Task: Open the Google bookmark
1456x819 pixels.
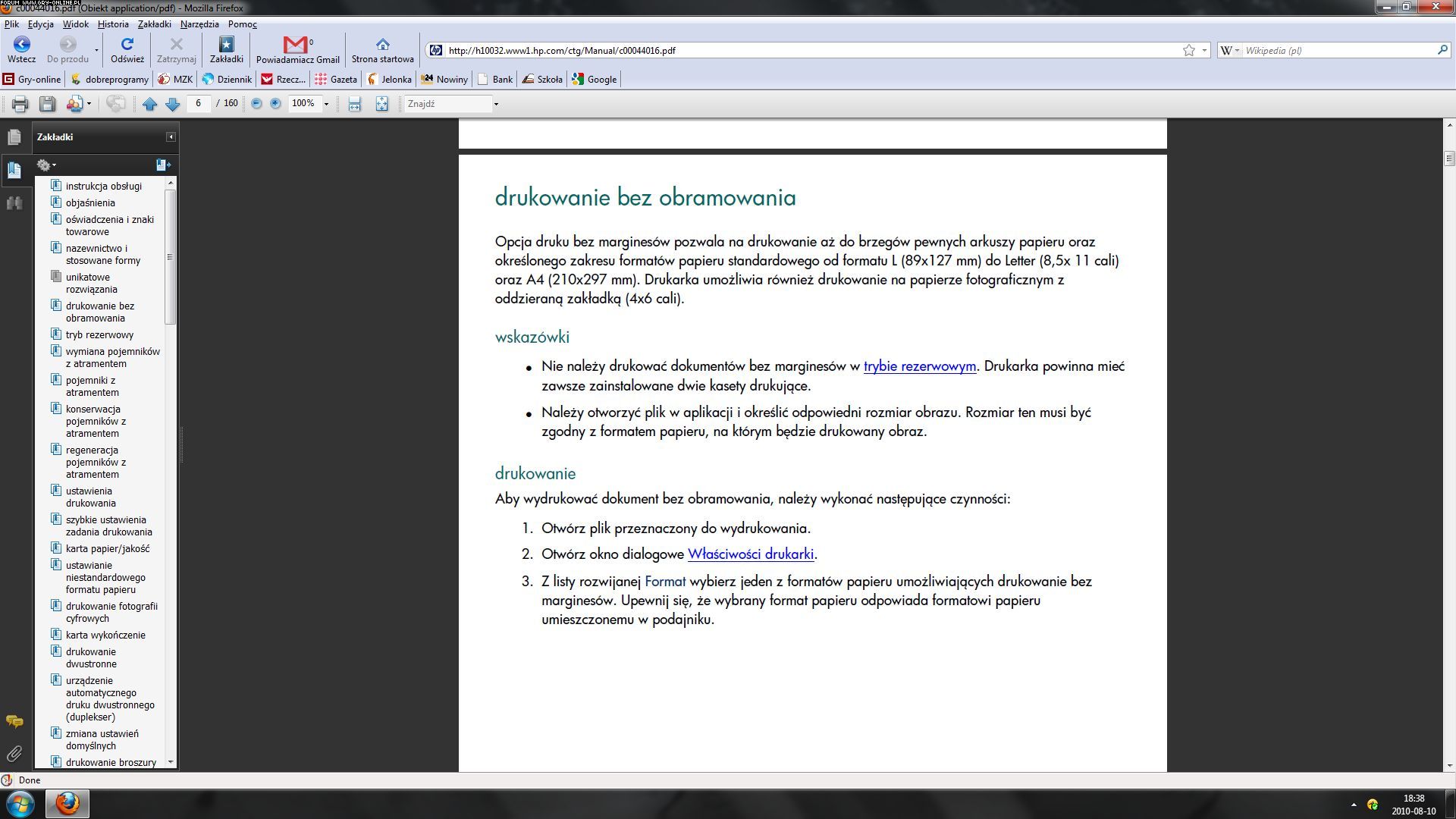Action: click(595, 79)
